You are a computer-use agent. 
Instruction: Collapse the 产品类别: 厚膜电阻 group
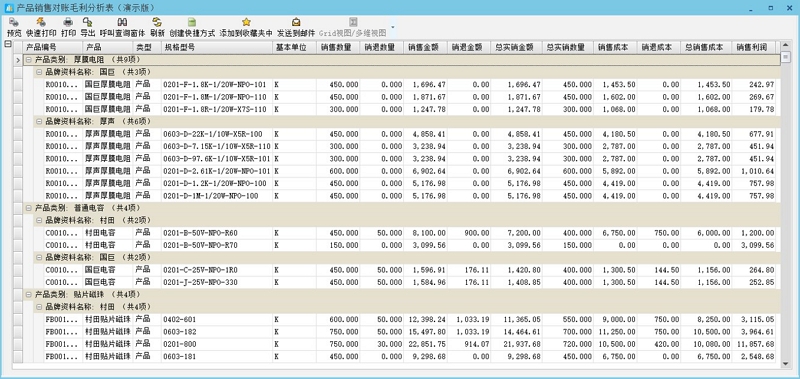29,60
